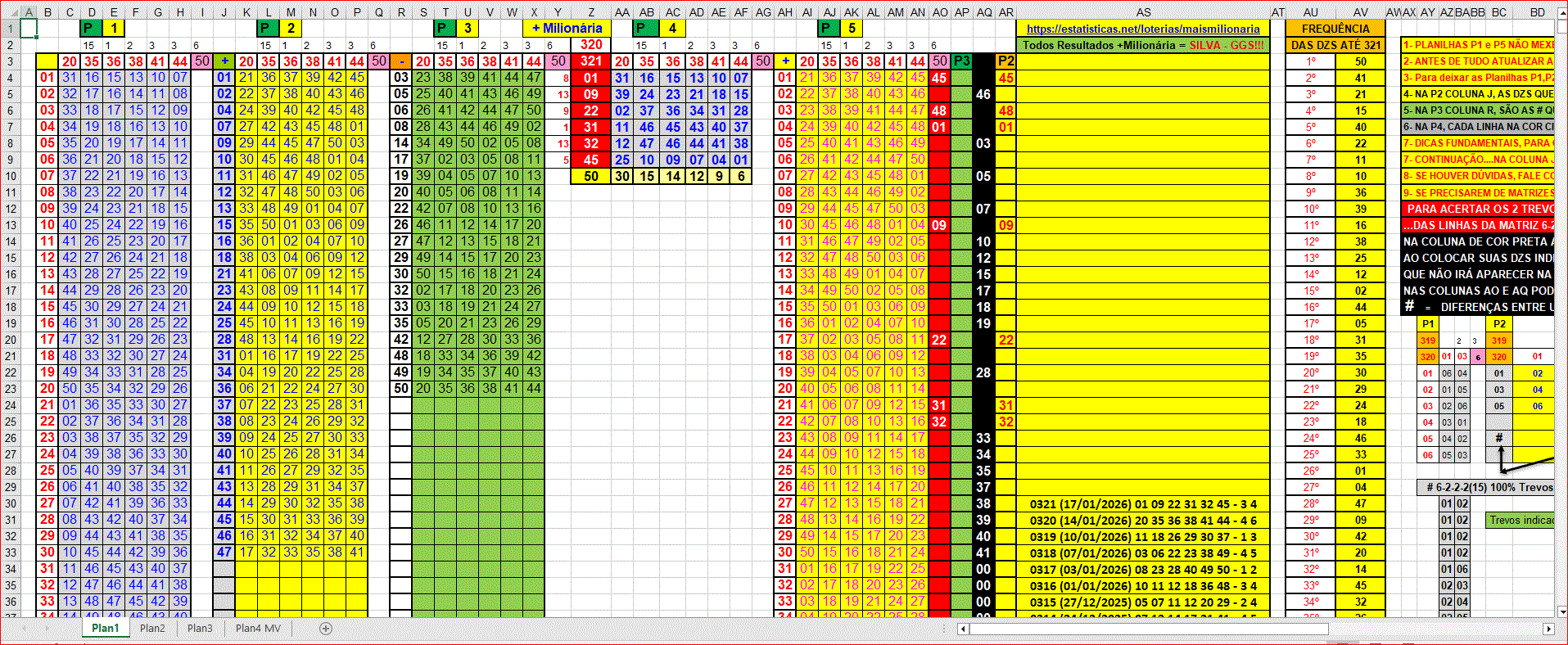1568x645 pixels.
Task: Select the Plan1 sheet tab
Action: pos(105,629)
